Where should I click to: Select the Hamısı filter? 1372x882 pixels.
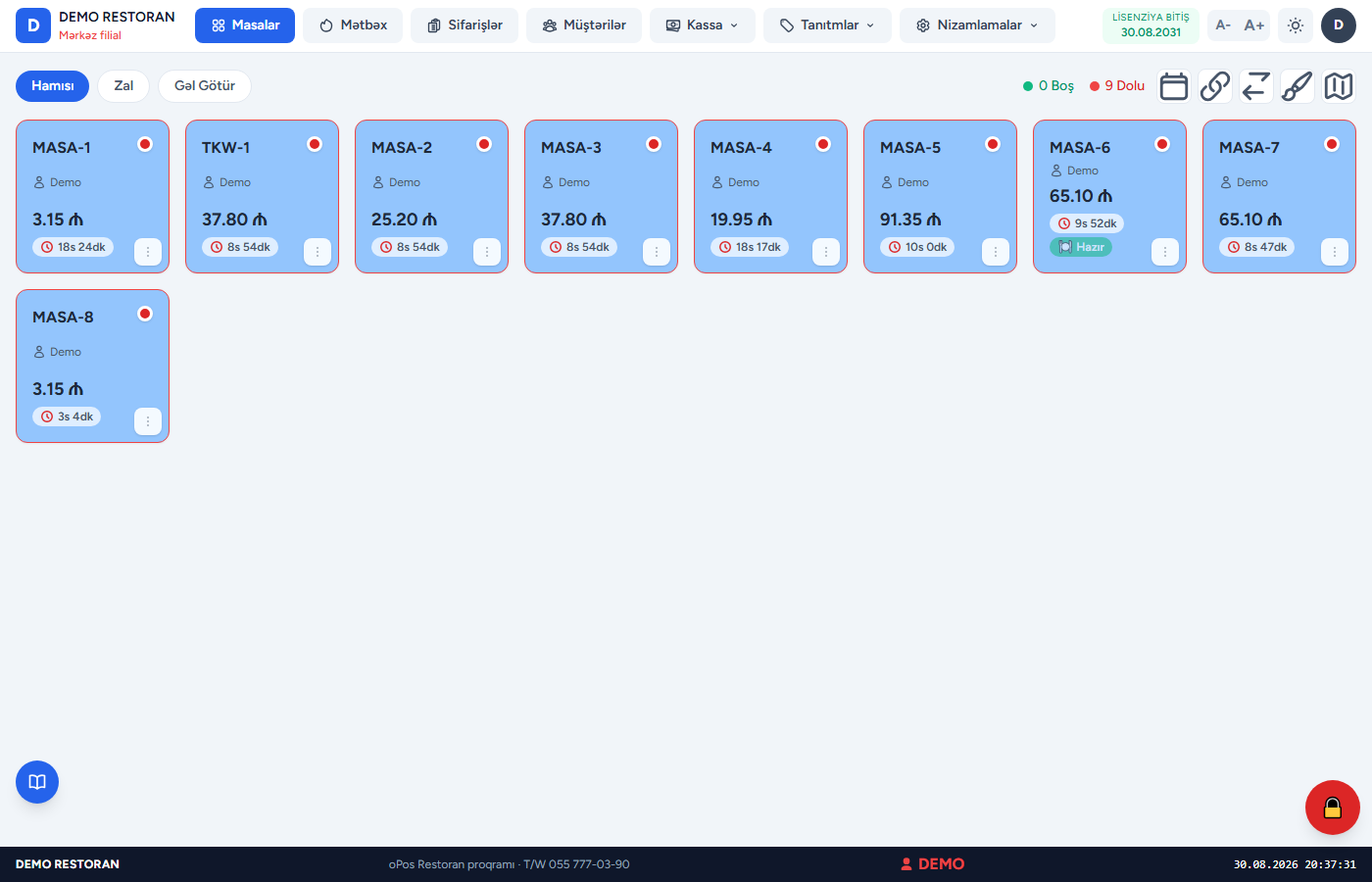pyautogui.click(x=52, y=86)
